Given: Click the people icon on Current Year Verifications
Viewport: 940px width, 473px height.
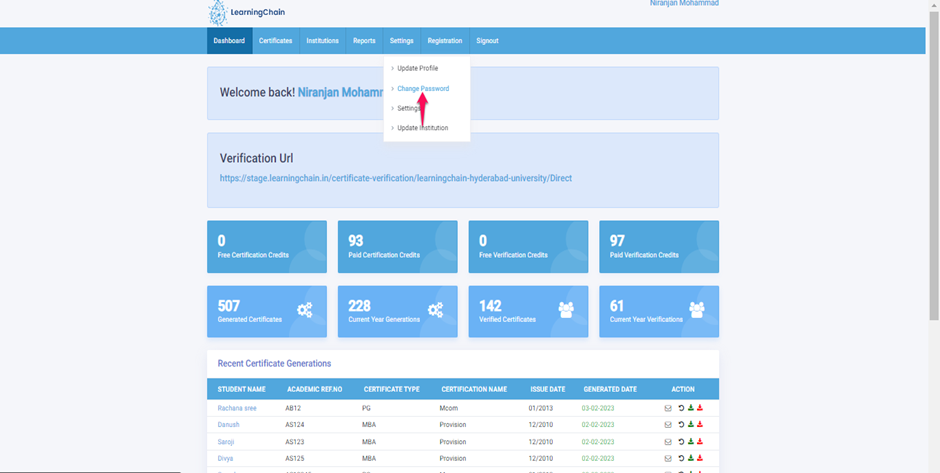Looking at the screenshot, I should 696,311.
